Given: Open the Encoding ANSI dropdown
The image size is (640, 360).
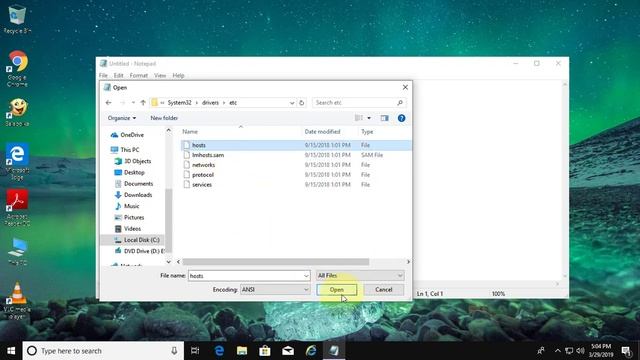Looking at the screenshot, I should [x=275, y=289].
